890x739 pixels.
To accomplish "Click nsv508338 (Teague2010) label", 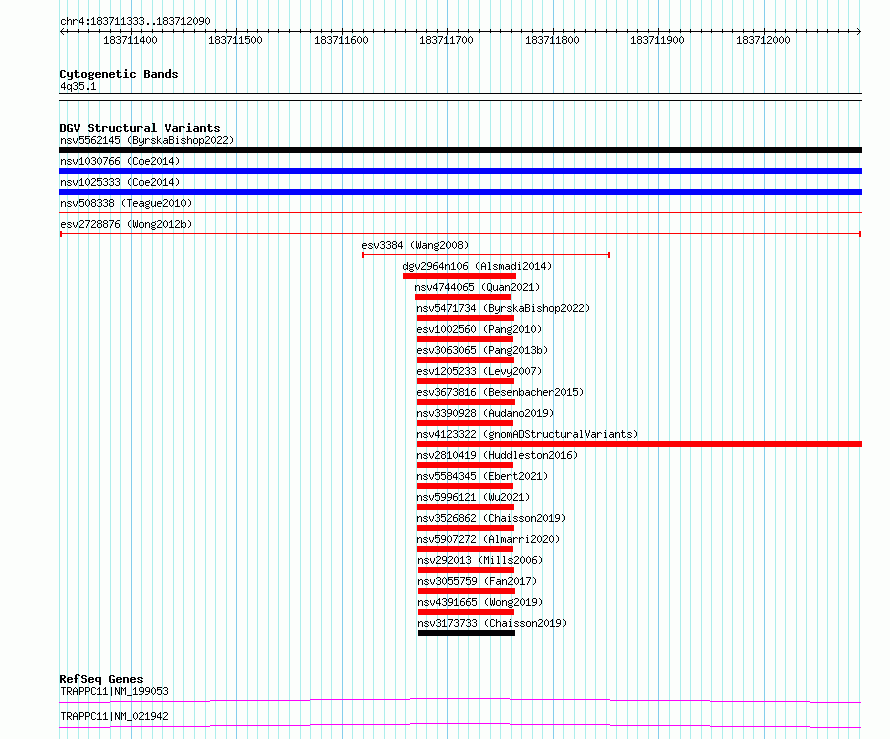I will pos(126,203).
